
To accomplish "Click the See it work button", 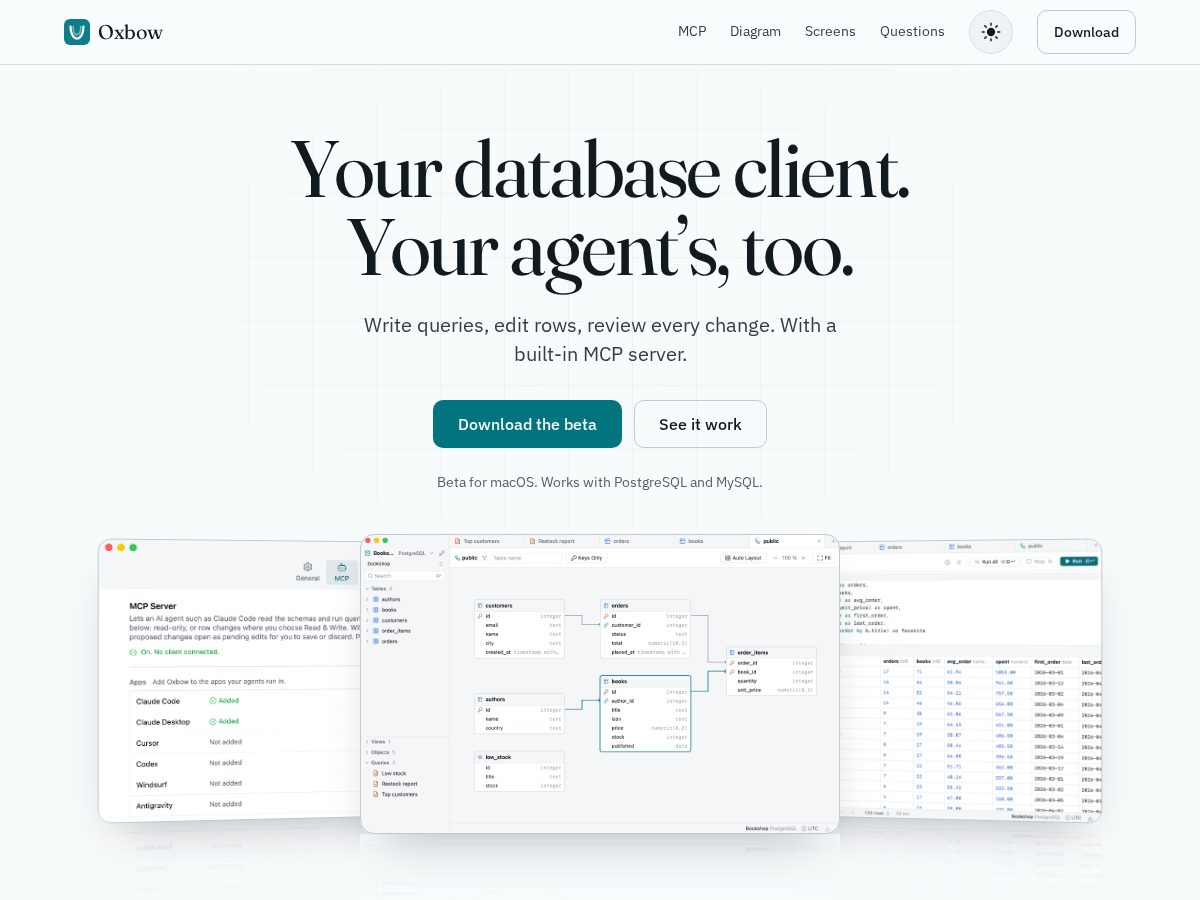I will pyautogui.click(x=700, y=424).
